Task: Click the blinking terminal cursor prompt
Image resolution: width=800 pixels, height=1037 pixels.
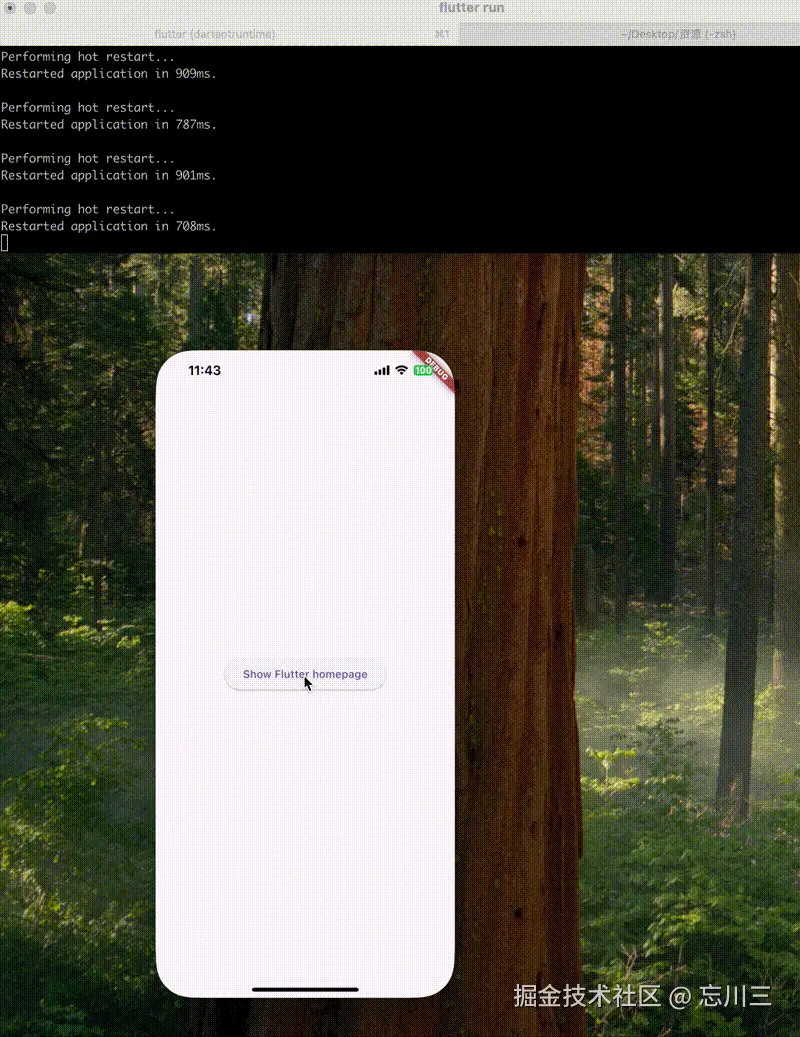Action: (4, 242)
